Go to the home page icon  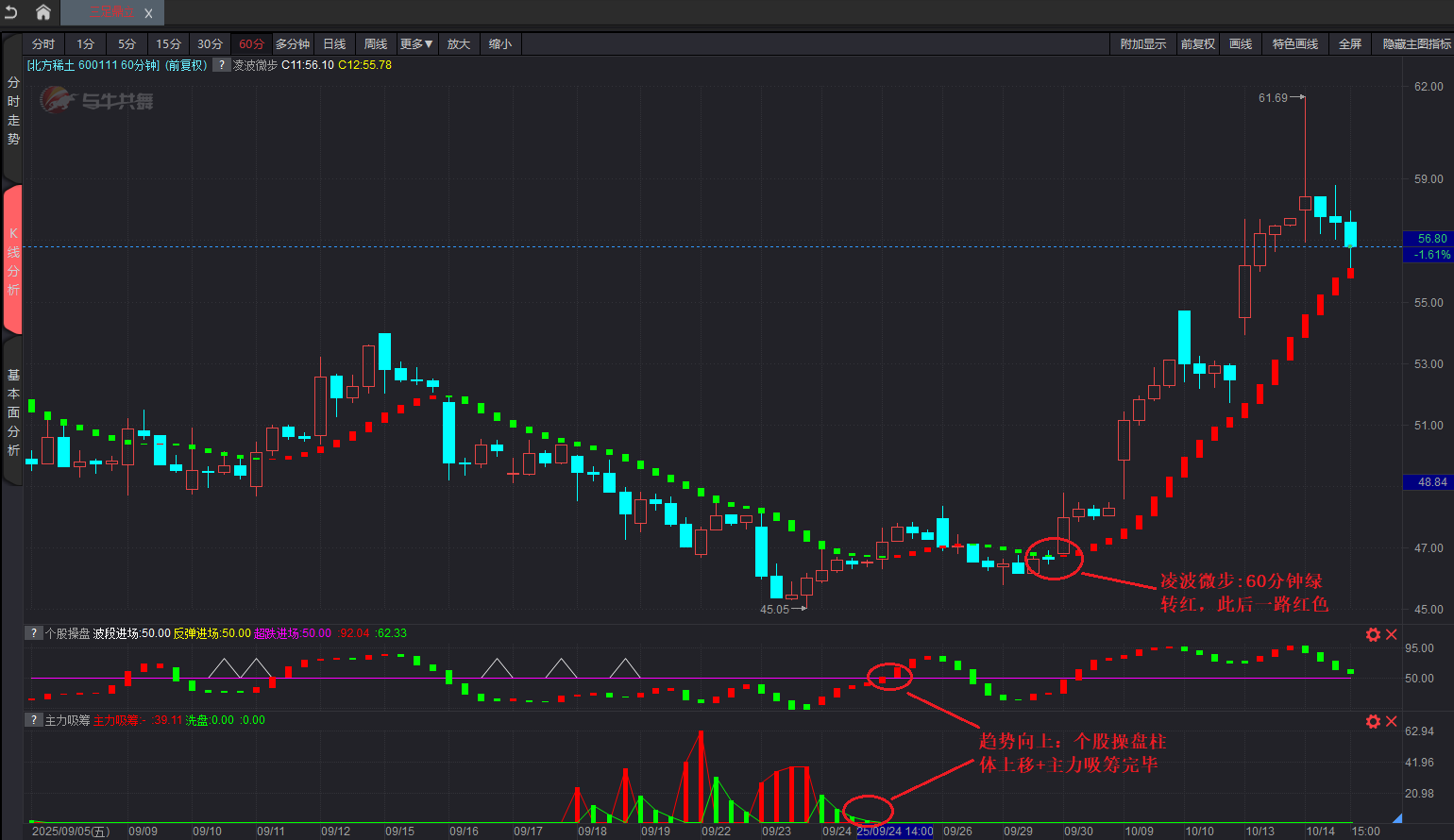point(43,12)
